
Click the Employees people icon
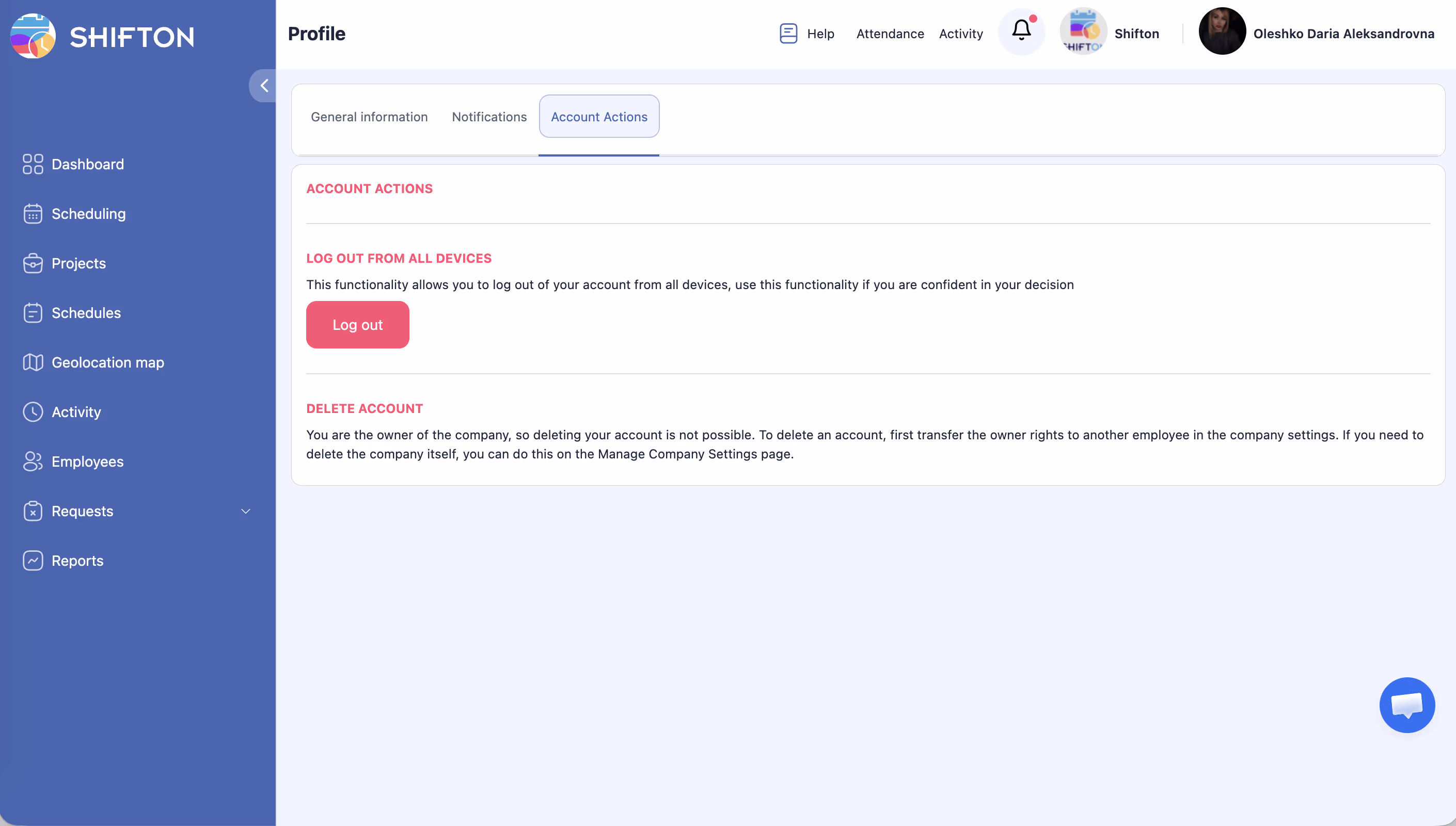coord(33,461)
